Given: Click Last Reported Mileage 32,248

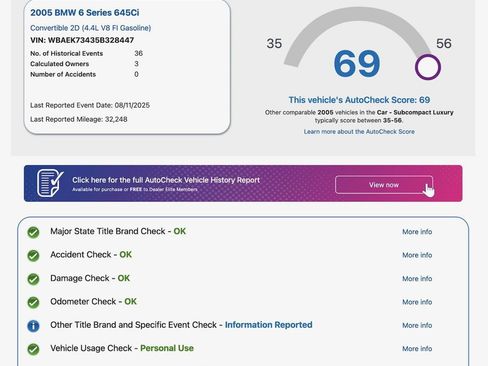Looking at the screenshot, I should coord(79,119).
